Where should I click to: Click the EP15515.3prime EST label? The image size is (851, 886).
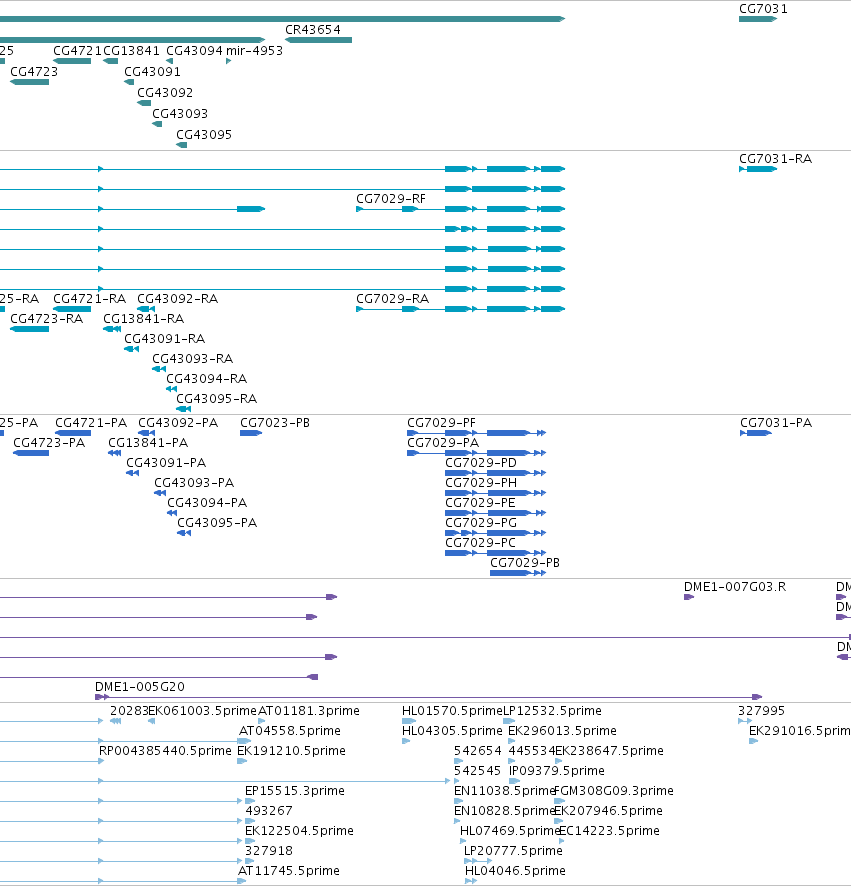(x=295, y=791)
